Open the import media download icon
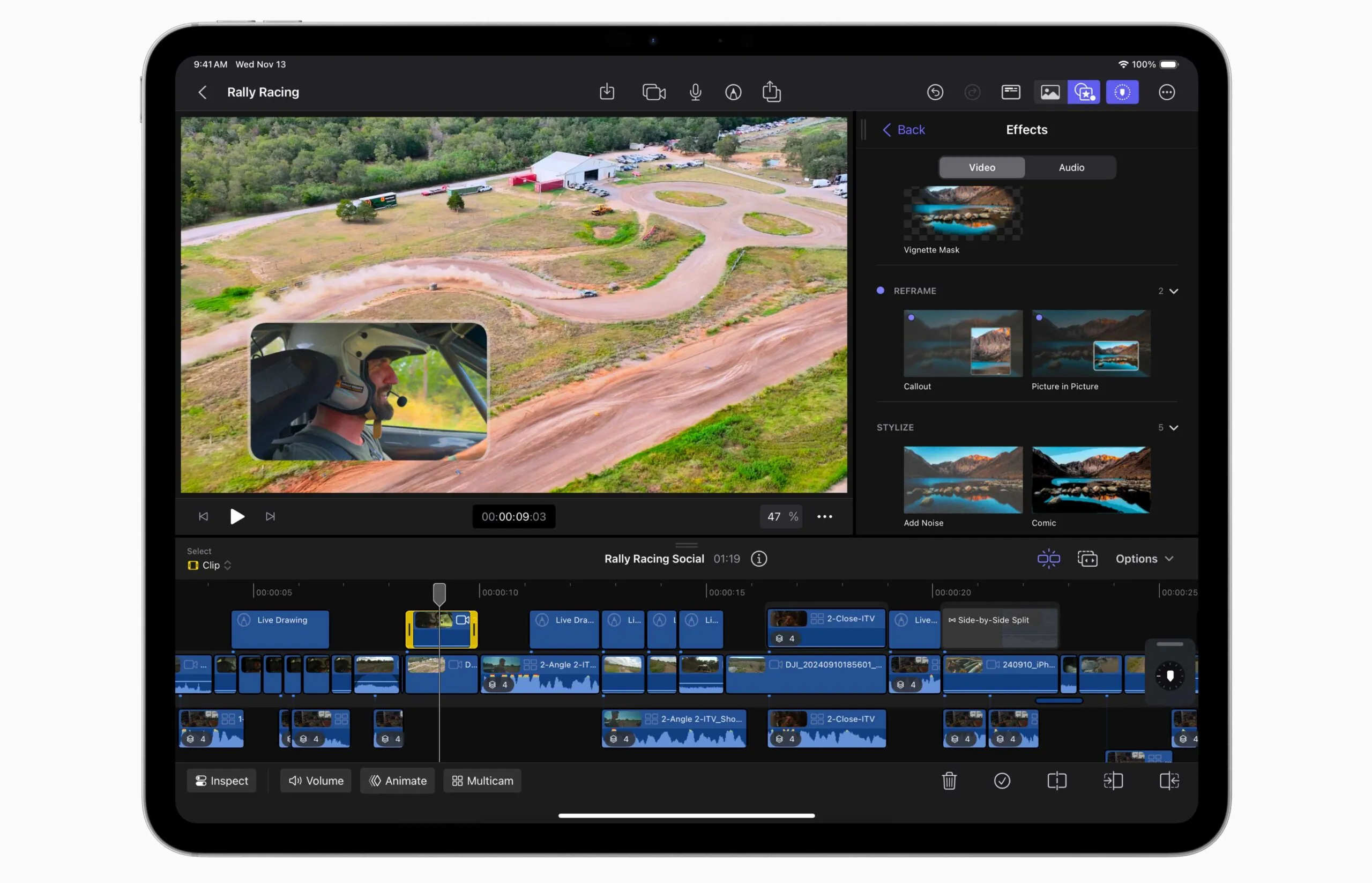 tap(607, 92)
